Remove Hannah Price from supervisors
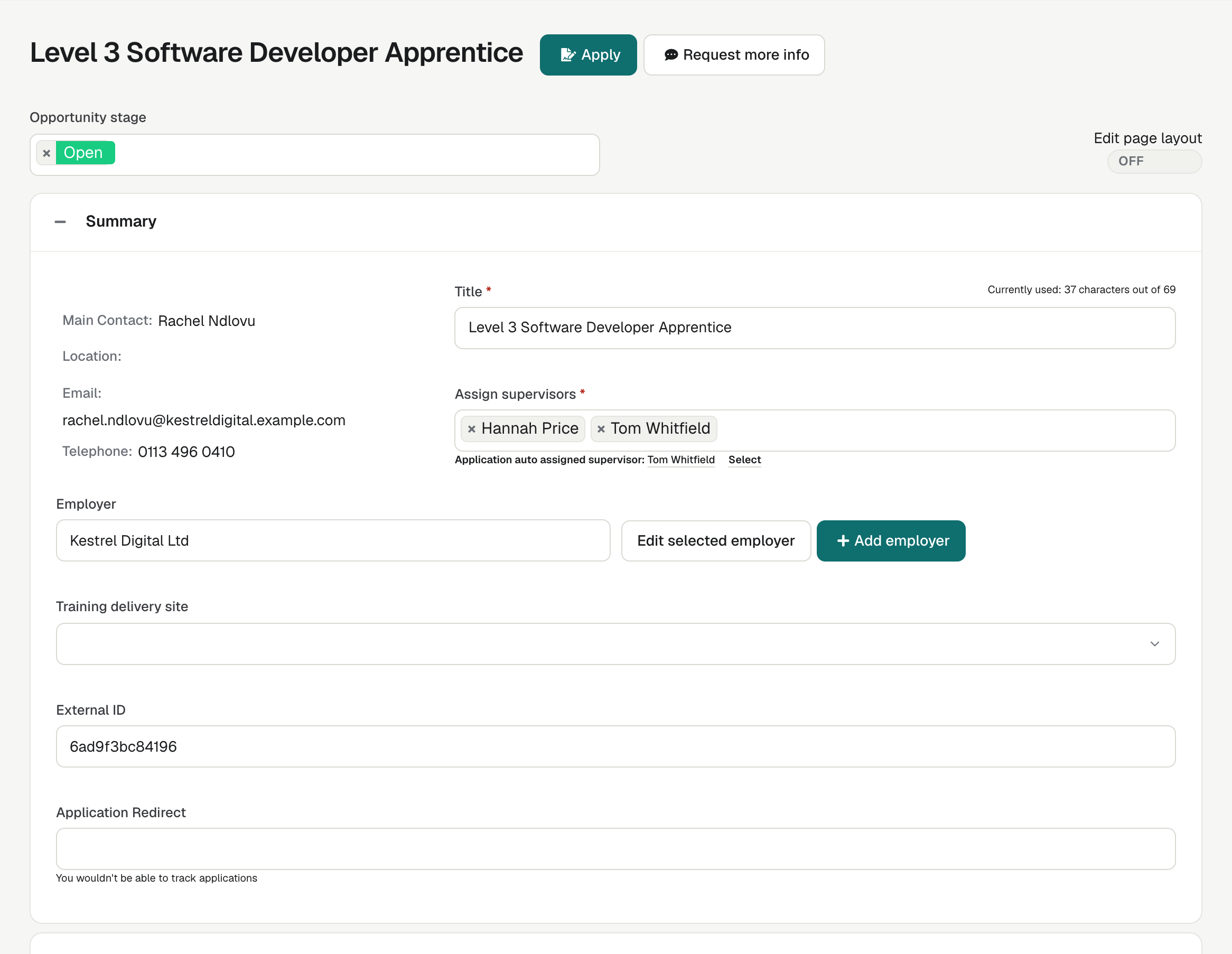 click(x=472, y=429)
